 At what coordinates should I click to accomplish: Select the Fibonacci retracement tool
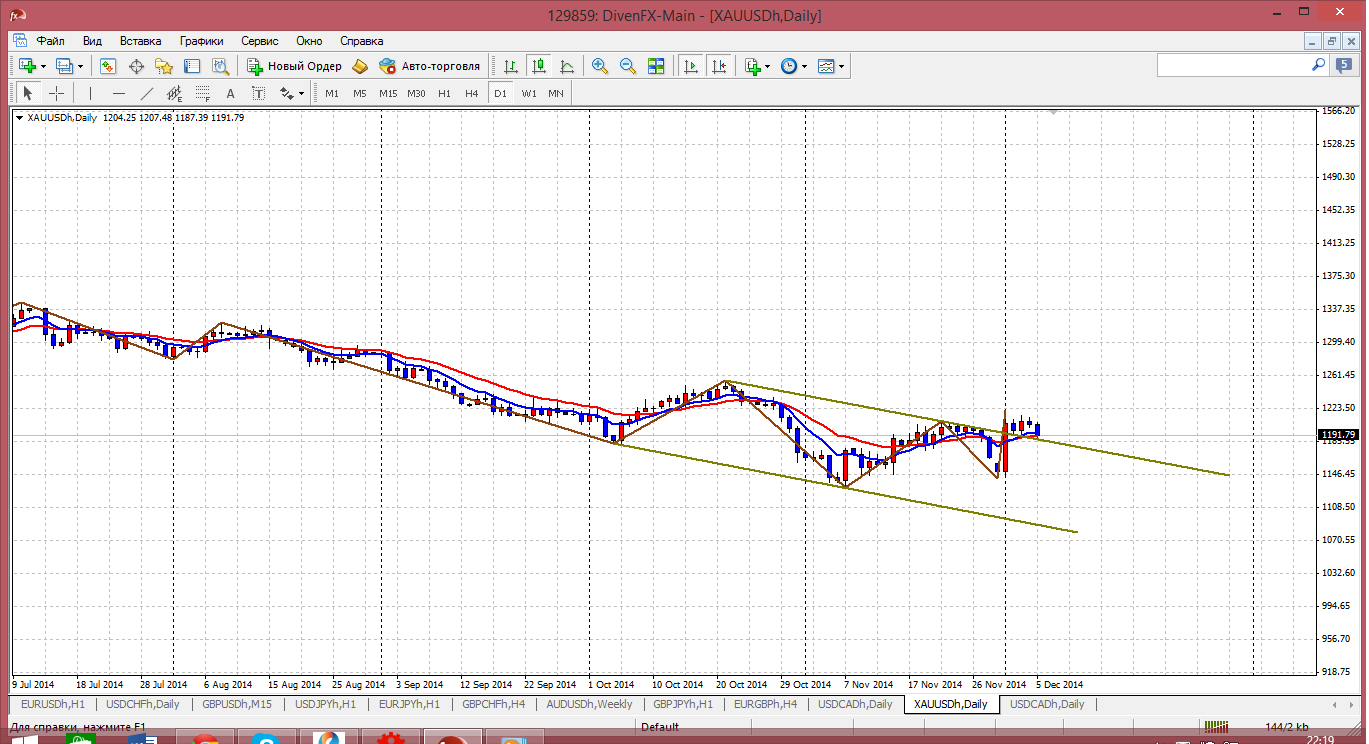[x=203, y=93]
